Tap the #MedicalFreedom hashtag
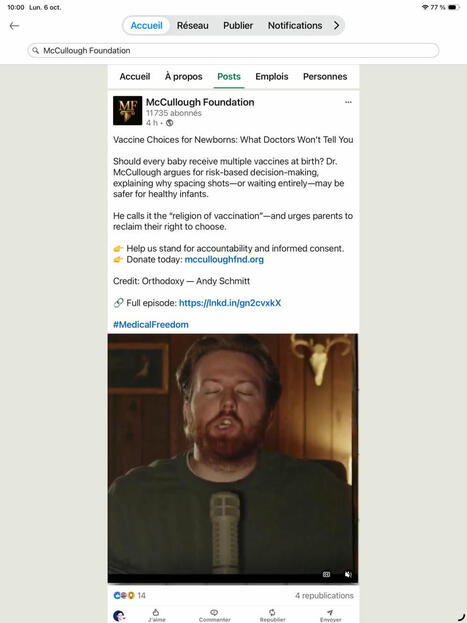This screenshot has width=467, height=623. point(151,325)
